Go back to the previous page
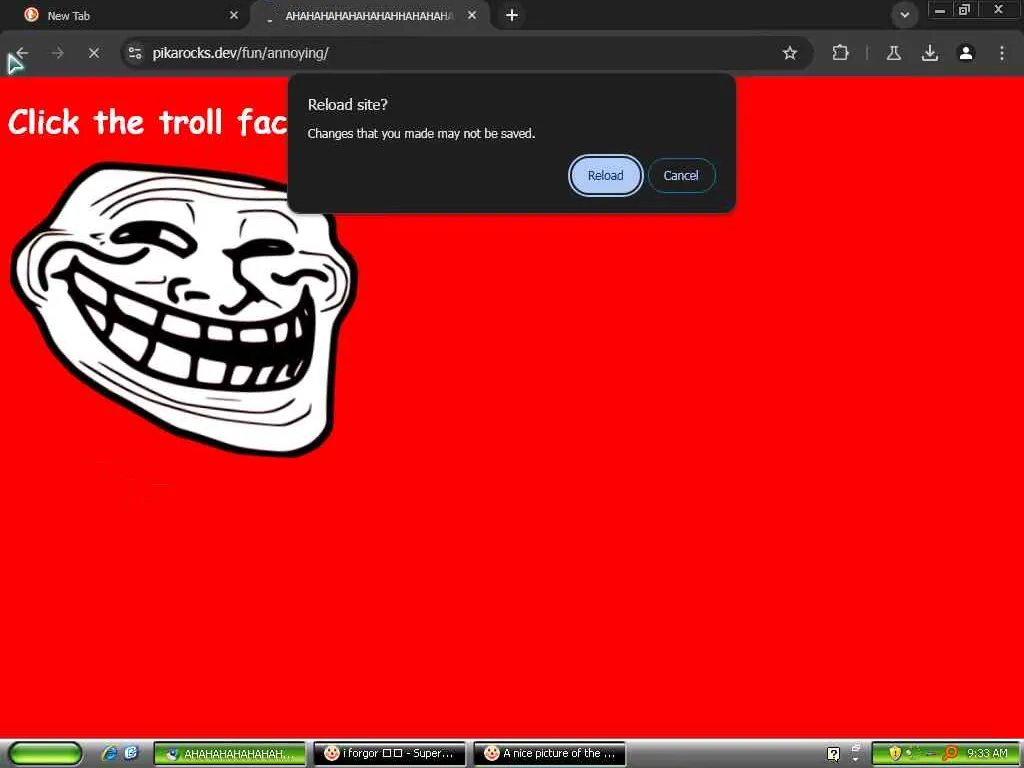Viewport: 1024px width, 768px height. tap(22, 53)
